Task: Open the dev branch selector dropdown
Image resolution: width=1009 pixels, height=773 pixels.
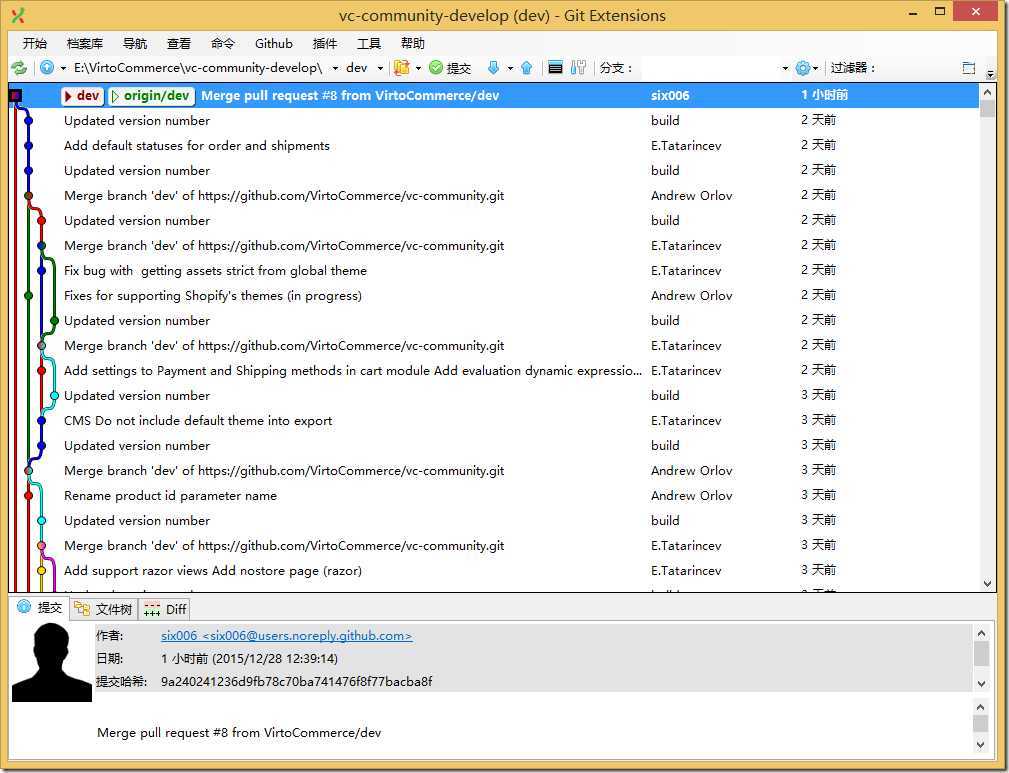Action: coord(380,68)
